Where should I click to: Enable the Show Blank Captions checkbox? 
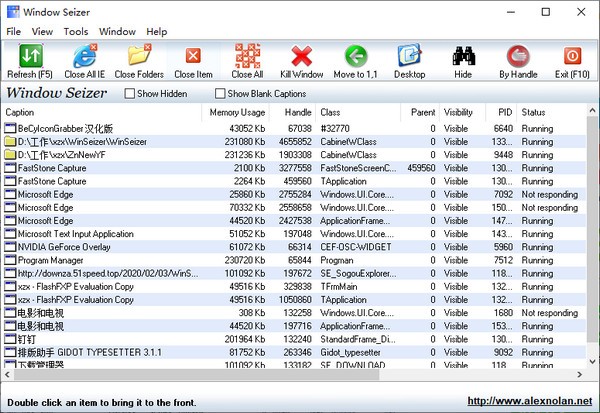tap(220, 94)
